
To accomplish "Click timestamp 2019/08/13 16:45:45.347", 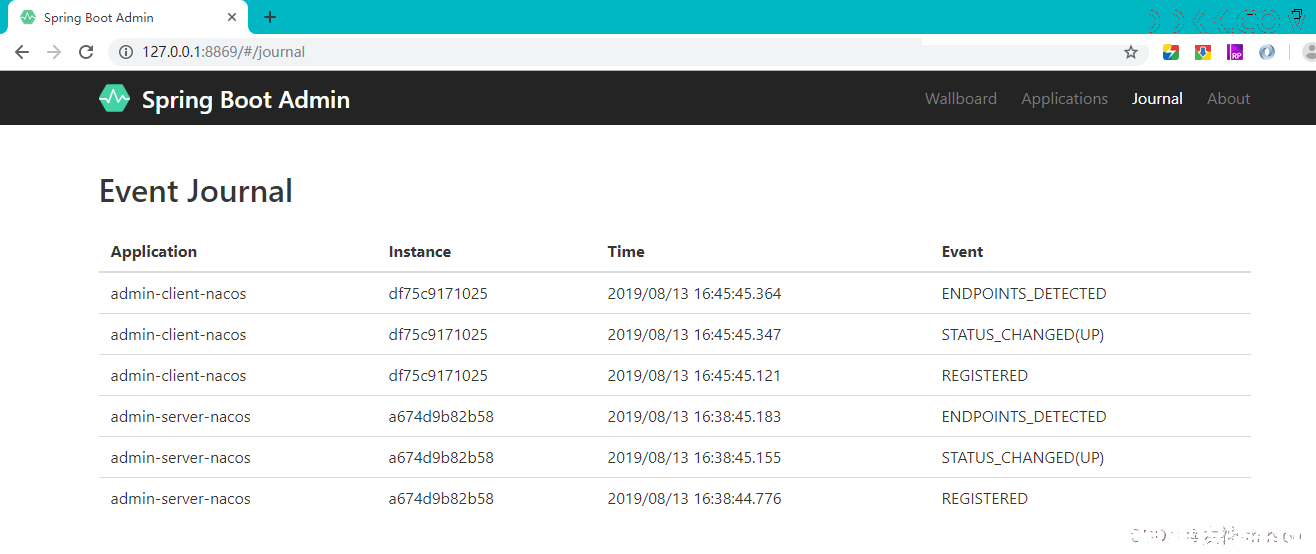I will pos(694,335).
